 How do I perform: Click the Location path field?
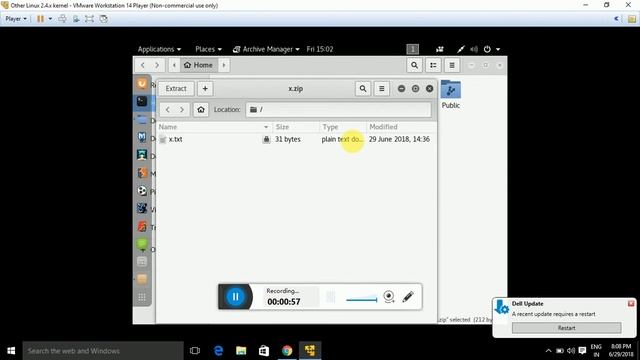pyautogui.click(x=338, y=109)
